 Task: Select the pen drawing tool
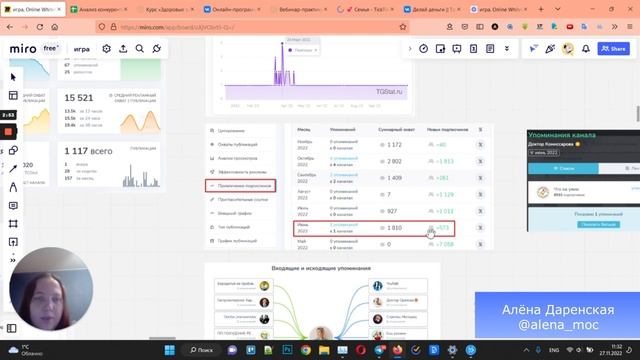pyautogui.click(x=13, y=187)
